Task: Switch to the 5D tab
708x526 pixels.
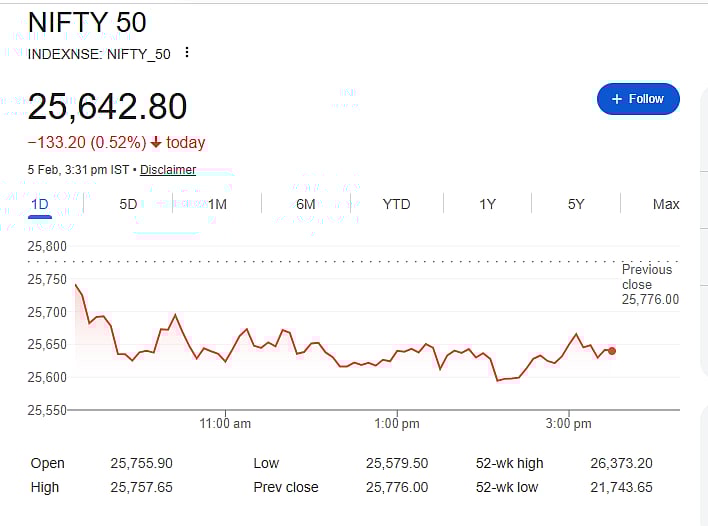Action: pyautogui.click(x=128, y=204)
